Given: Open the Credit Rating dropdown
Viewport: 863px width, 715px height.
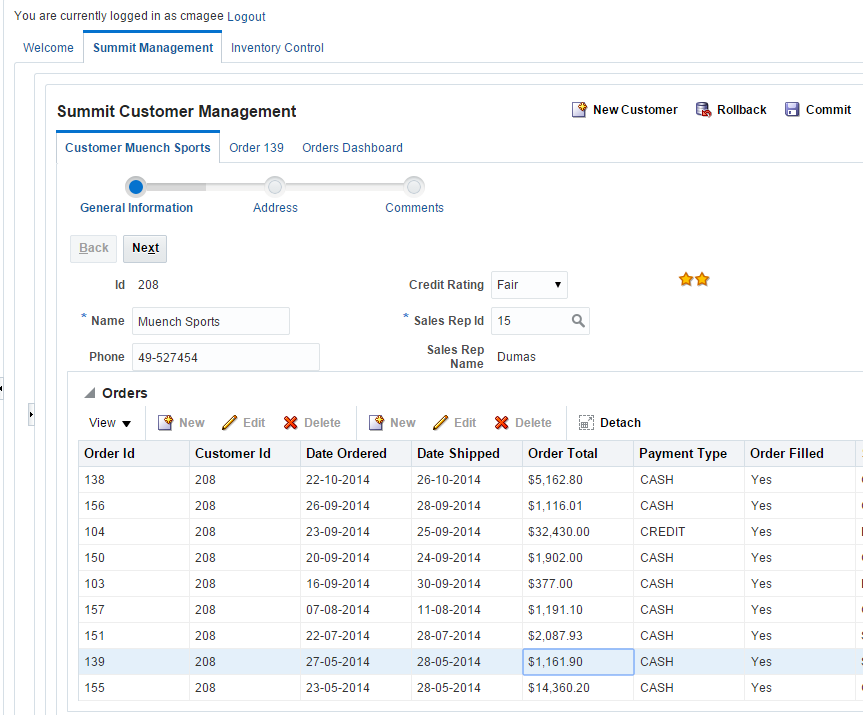Looking at the screenshot, I should pos(529,285).
